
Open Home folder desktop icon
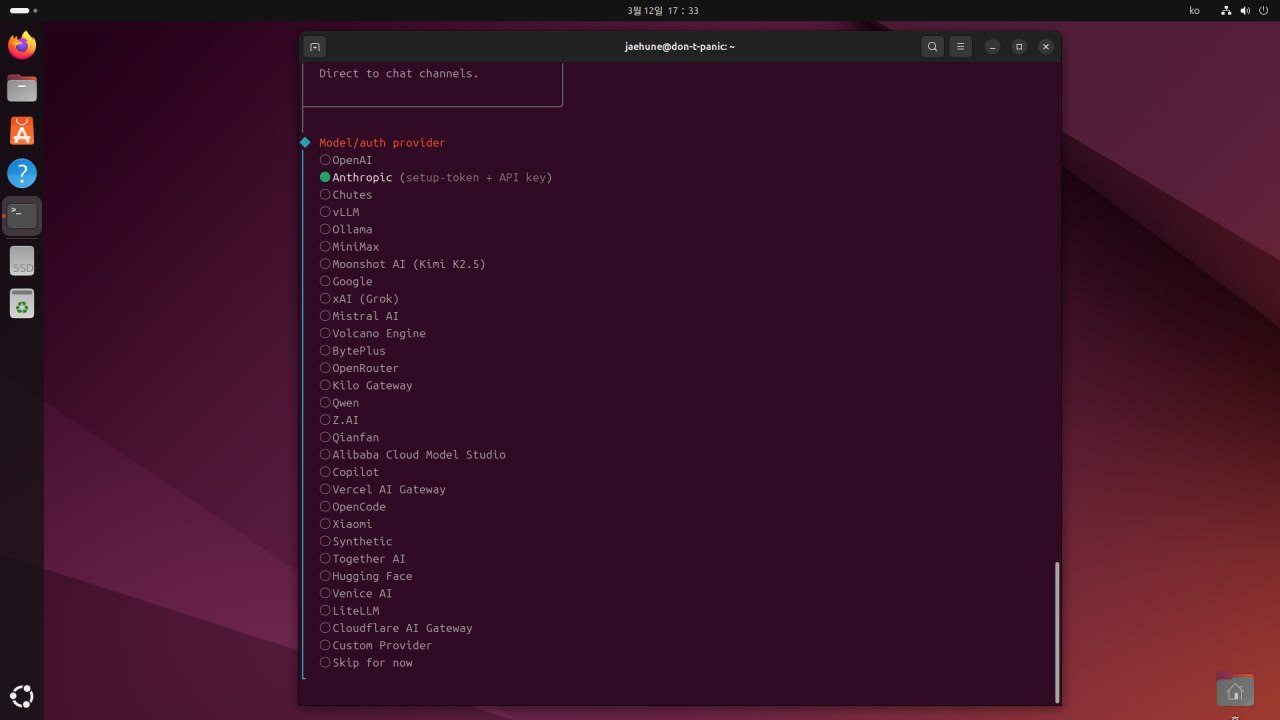pyautogui.click(x=1235, y=691)
